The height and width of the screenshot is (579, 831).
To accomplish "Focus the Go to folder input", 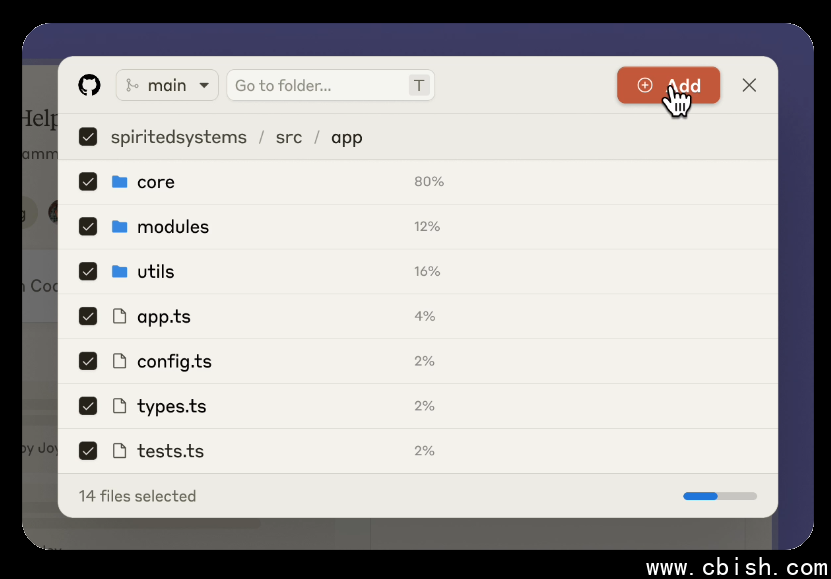I will pos(330,85).
